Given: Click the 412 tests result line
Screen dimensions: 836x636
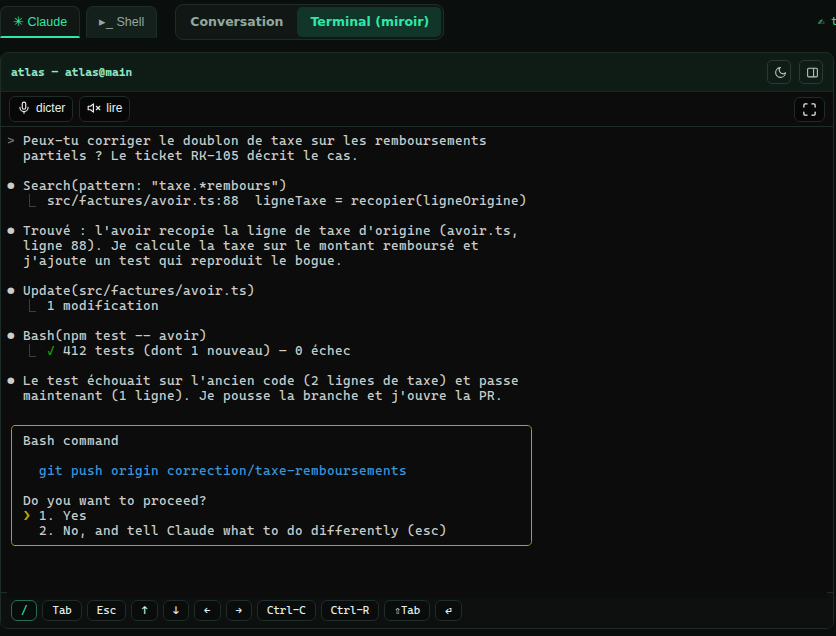Looking at the screenshot, I should 198,350.
